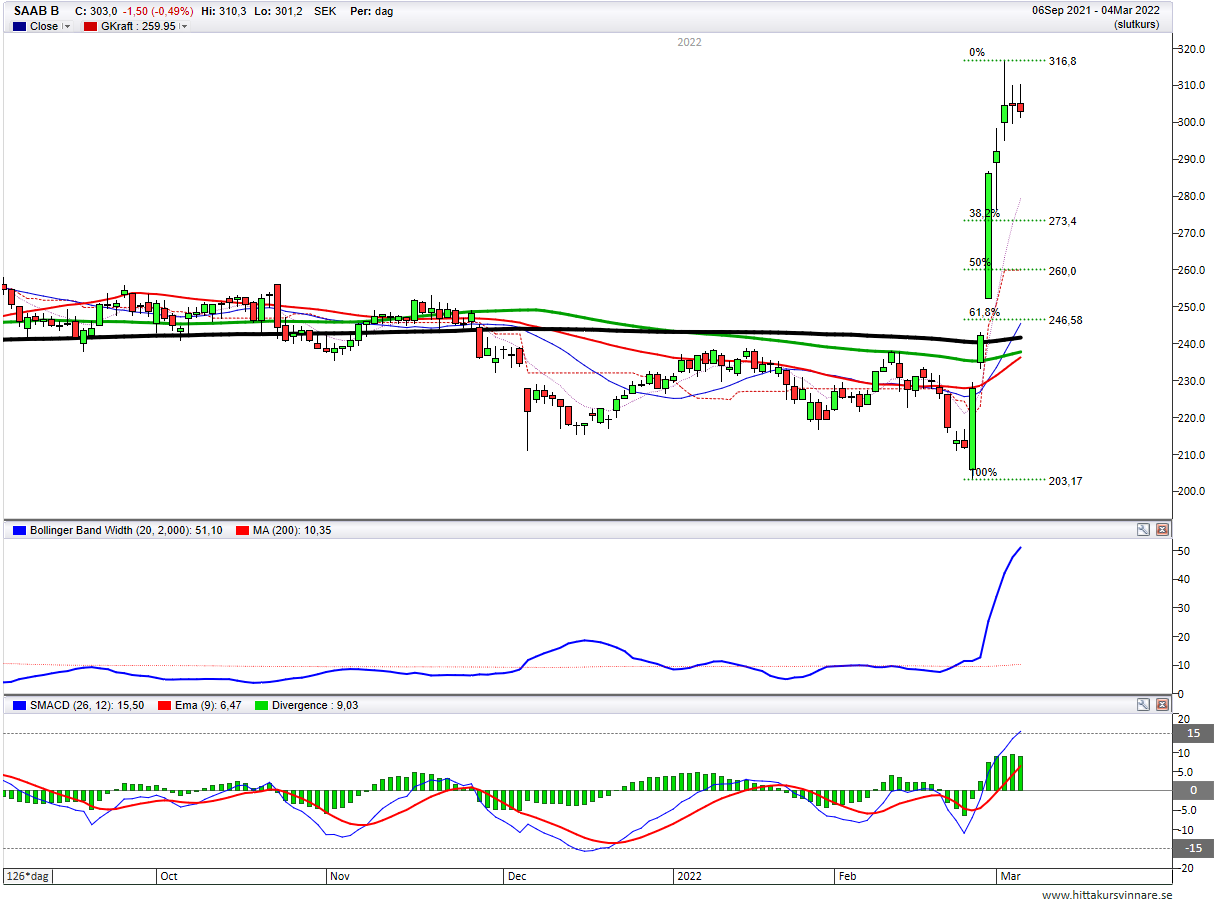The height and width of the screenshot is (900, 1217).
Task: Click the 'Divergence : 9,03' label
Action: (x=313, y=705)
